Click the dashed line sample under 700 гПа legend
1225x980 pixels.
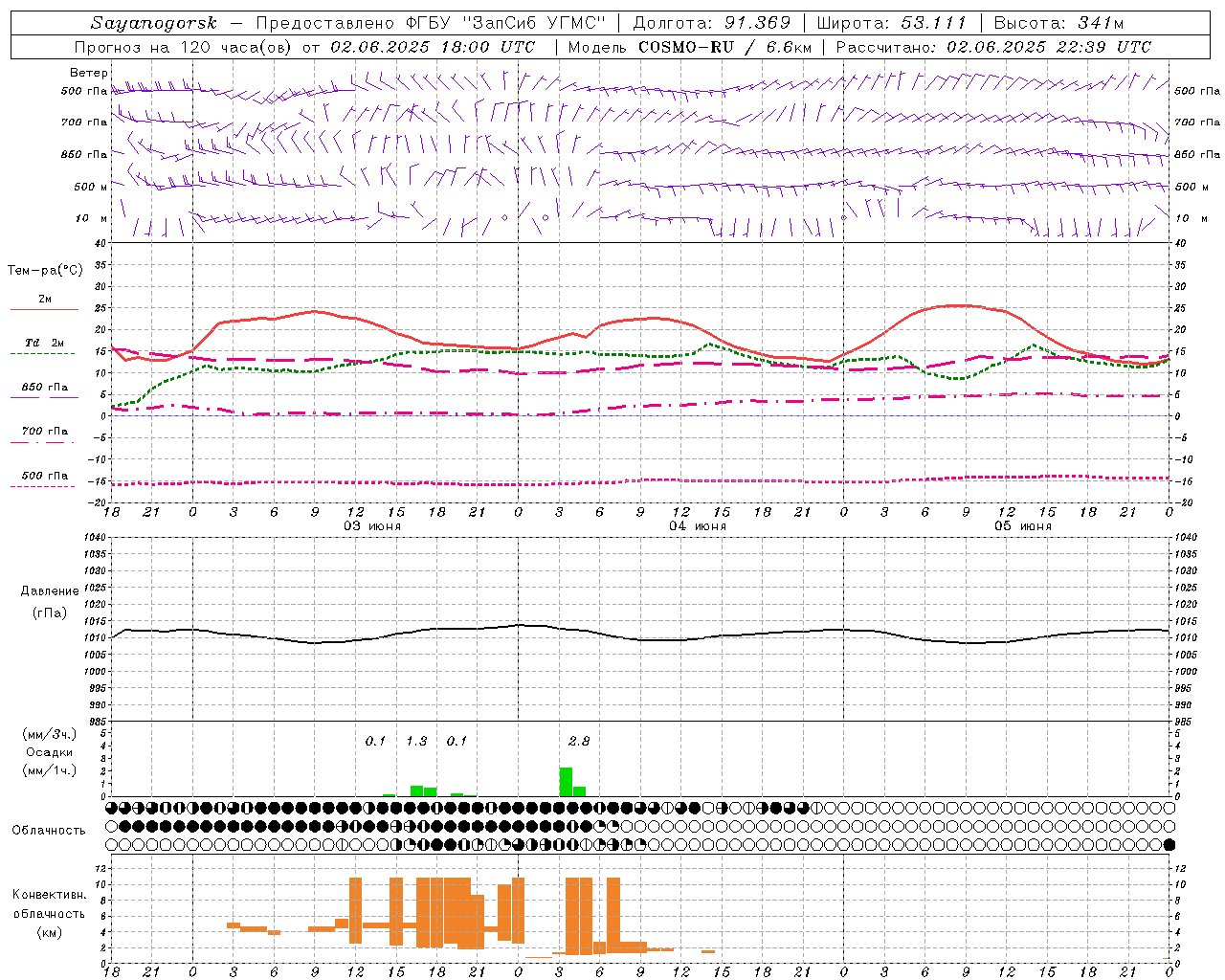coord(42,443)
